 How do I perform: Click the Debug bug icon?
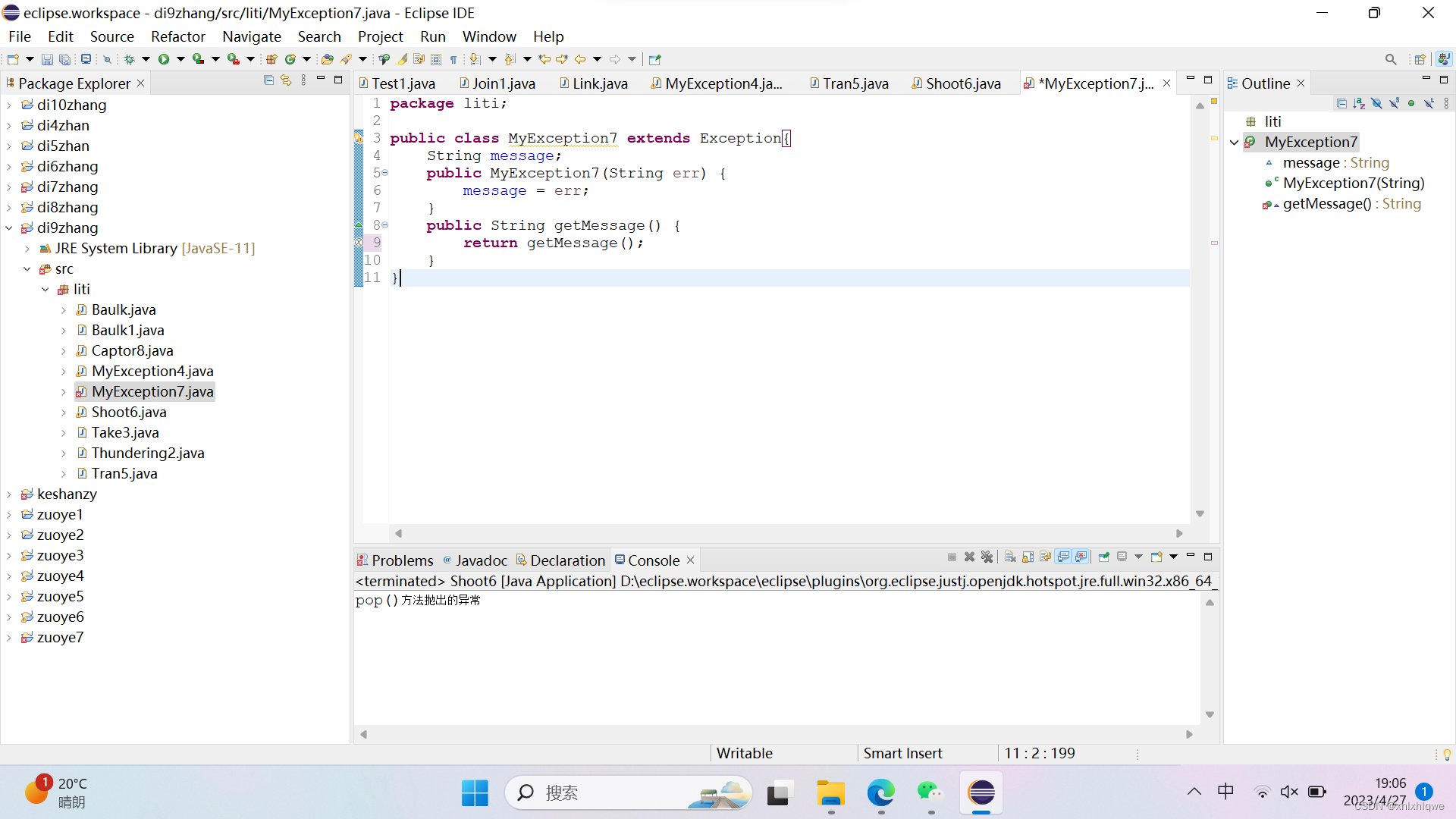pos(129,59)
